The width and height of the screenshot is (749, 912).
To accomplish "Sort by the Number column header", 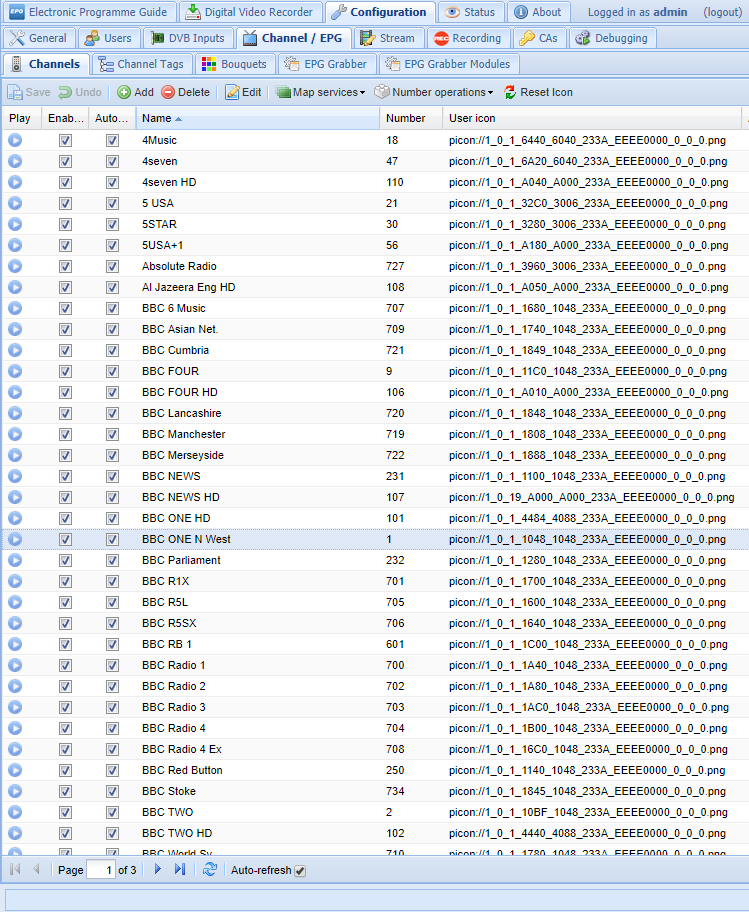I will tap(411, 118).
